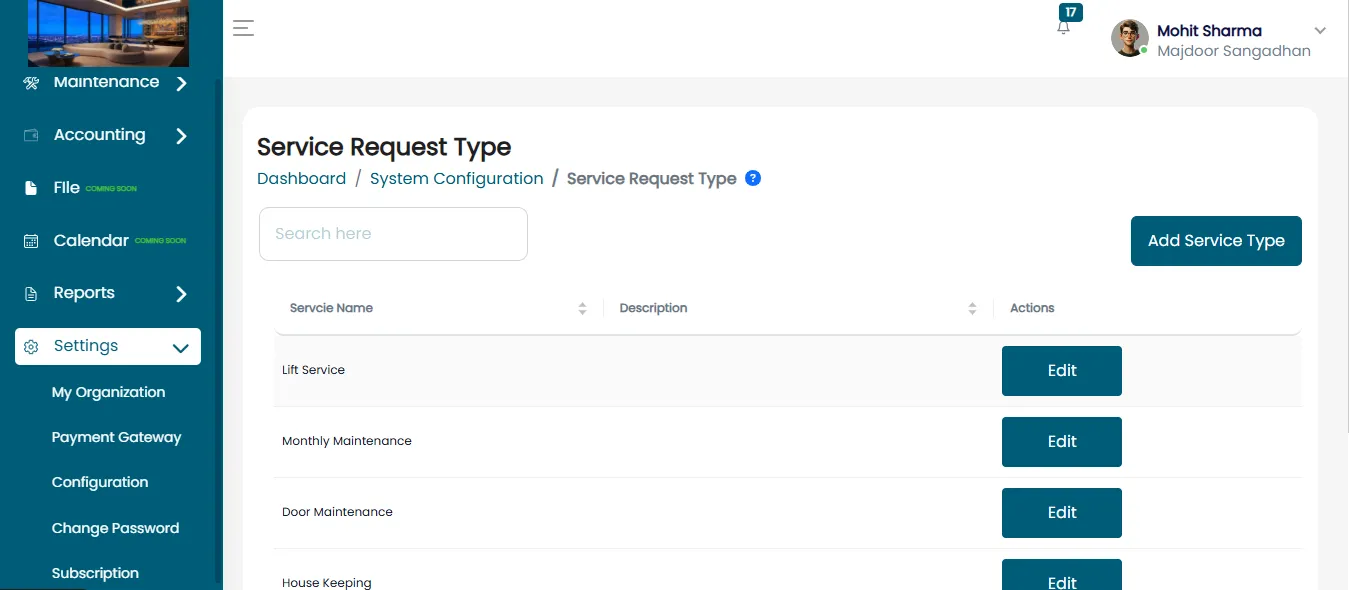This screenshot has width=1349, height=590.
Task: Sort by Servcie Name column arrows
Action: (x=582, y=309)
